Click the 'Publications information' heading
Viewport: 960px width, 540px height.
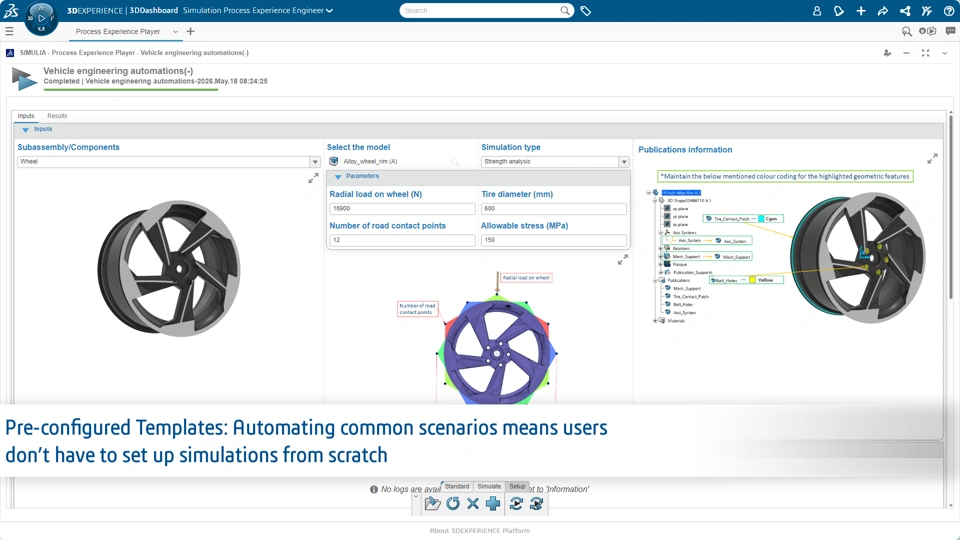point(685,149)
